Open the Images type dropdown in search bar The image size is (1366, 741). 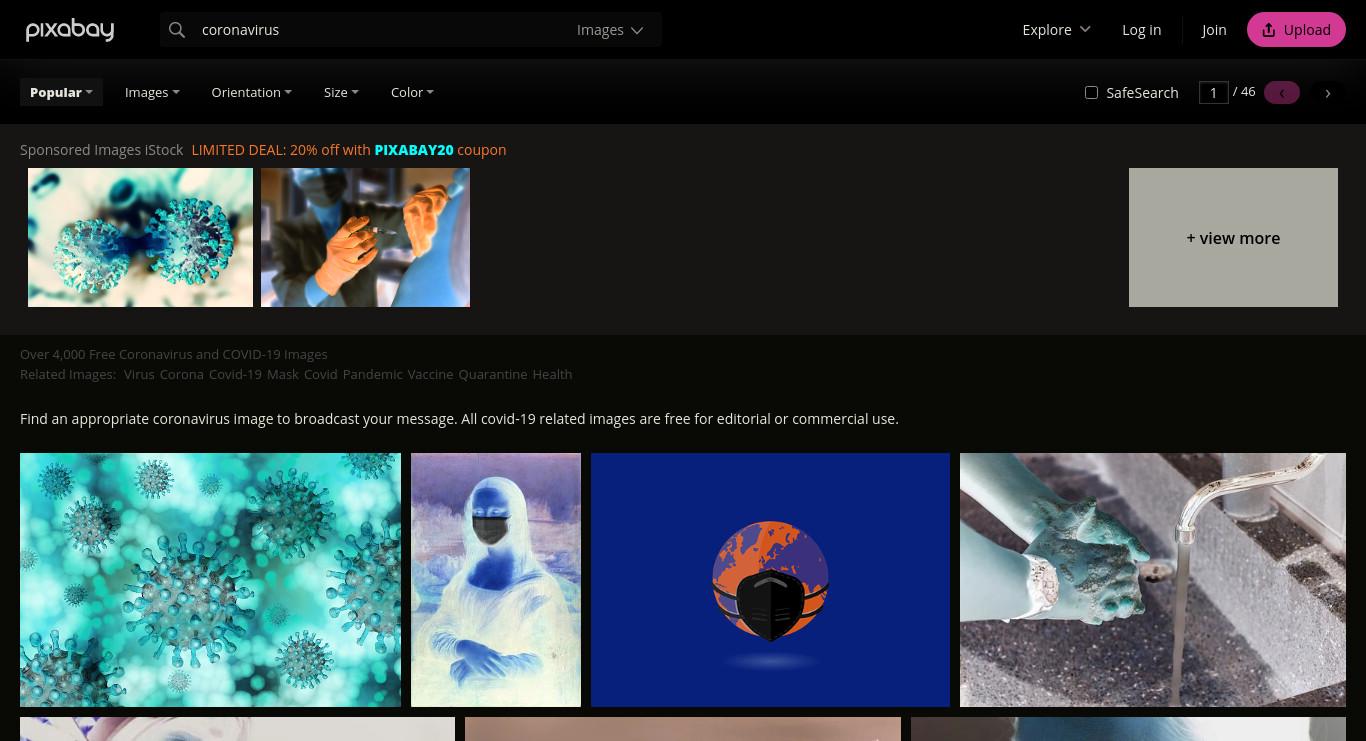(x=610, y=30)
